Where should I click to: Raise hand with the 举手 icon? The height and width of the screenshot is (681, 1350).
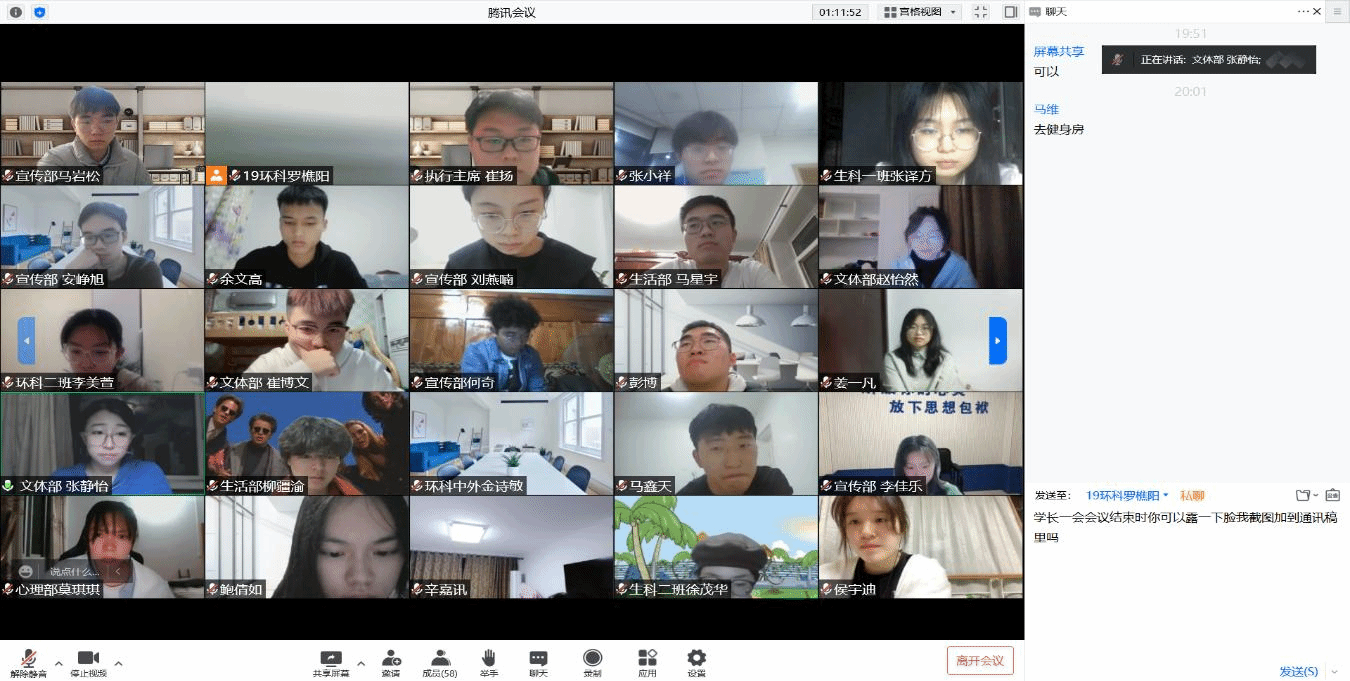pyautogui.click(x=489, y=659)
